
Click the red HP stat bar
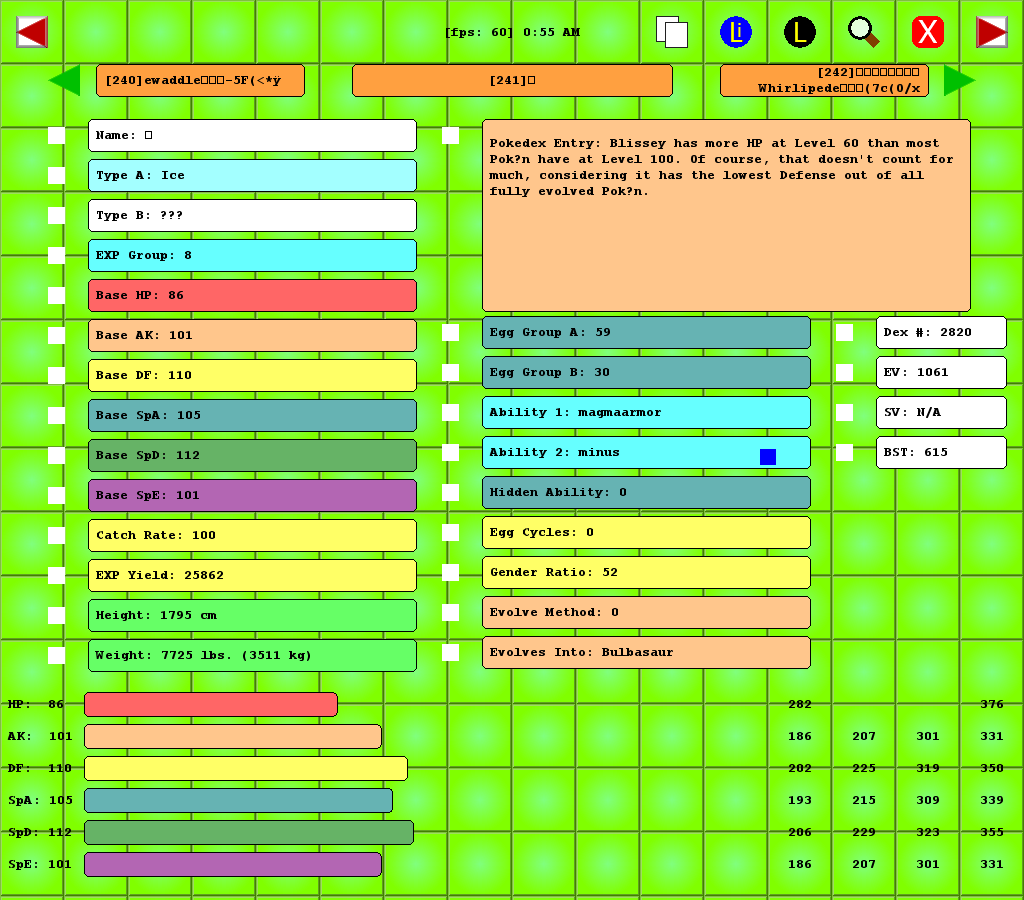click(211, 705)
